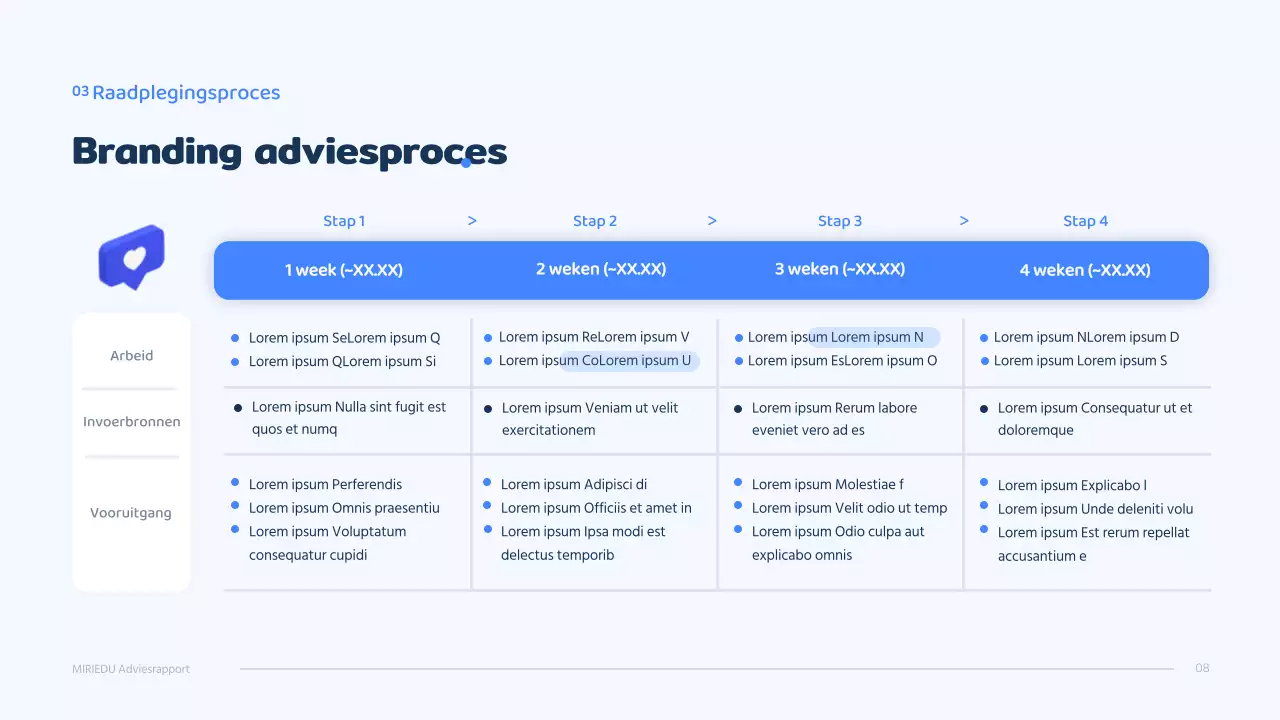The width and height of the screenshot is (1280, 720).
Task: Select the Stap 1 heading
Action: pyautogui.click(x=344, y=221)
